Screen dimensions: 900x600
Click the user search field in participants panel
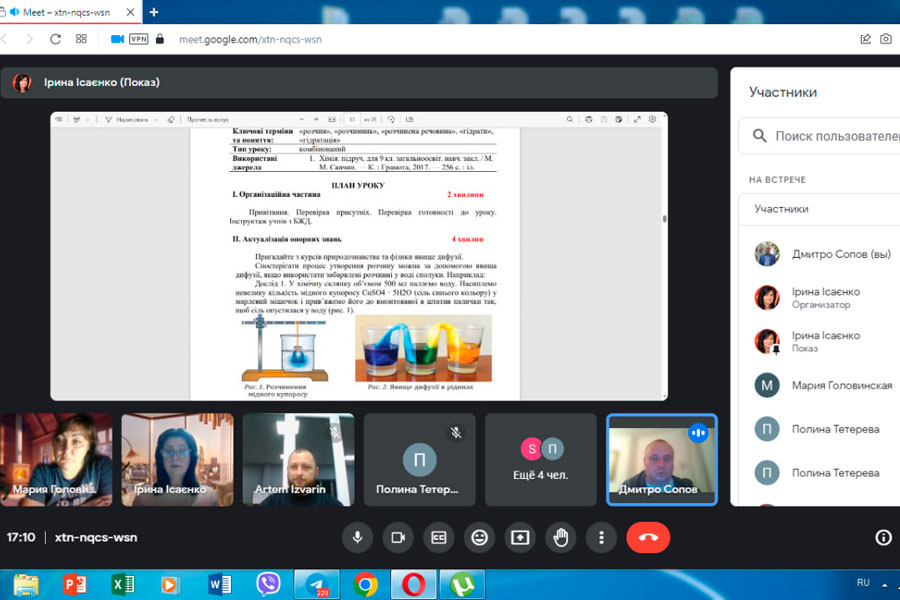[x=821, y=136]
